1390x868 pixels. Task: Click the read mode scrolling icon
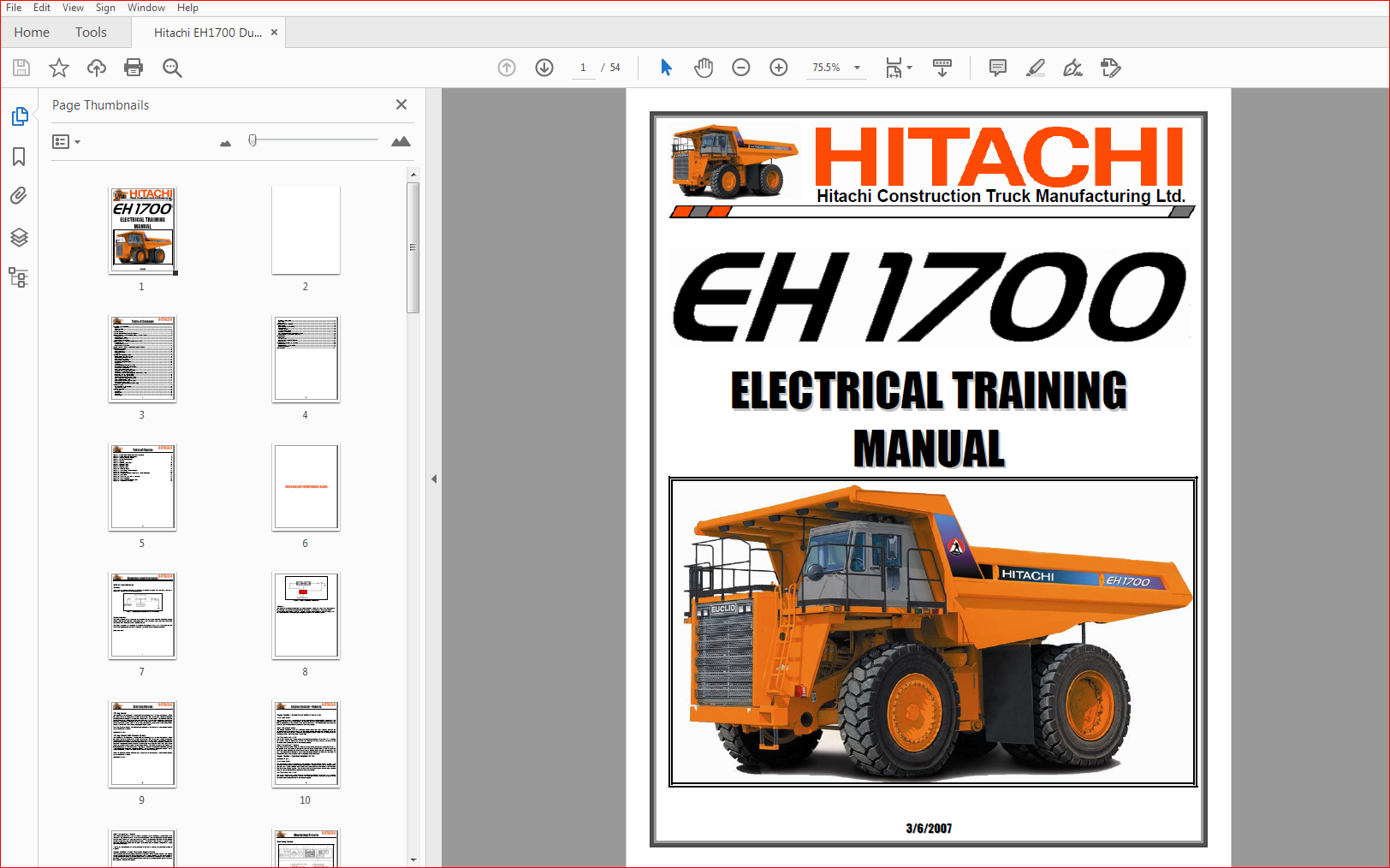click(x=942, y=68)
